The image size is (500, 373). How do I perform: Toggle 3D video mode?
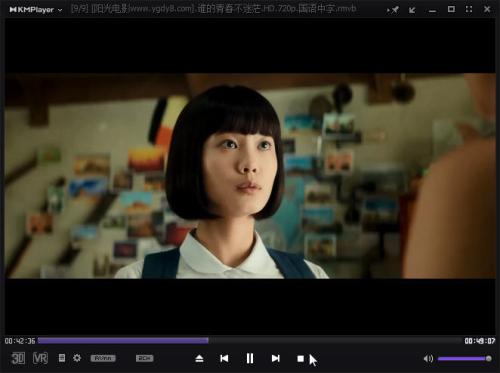(18, 358)
